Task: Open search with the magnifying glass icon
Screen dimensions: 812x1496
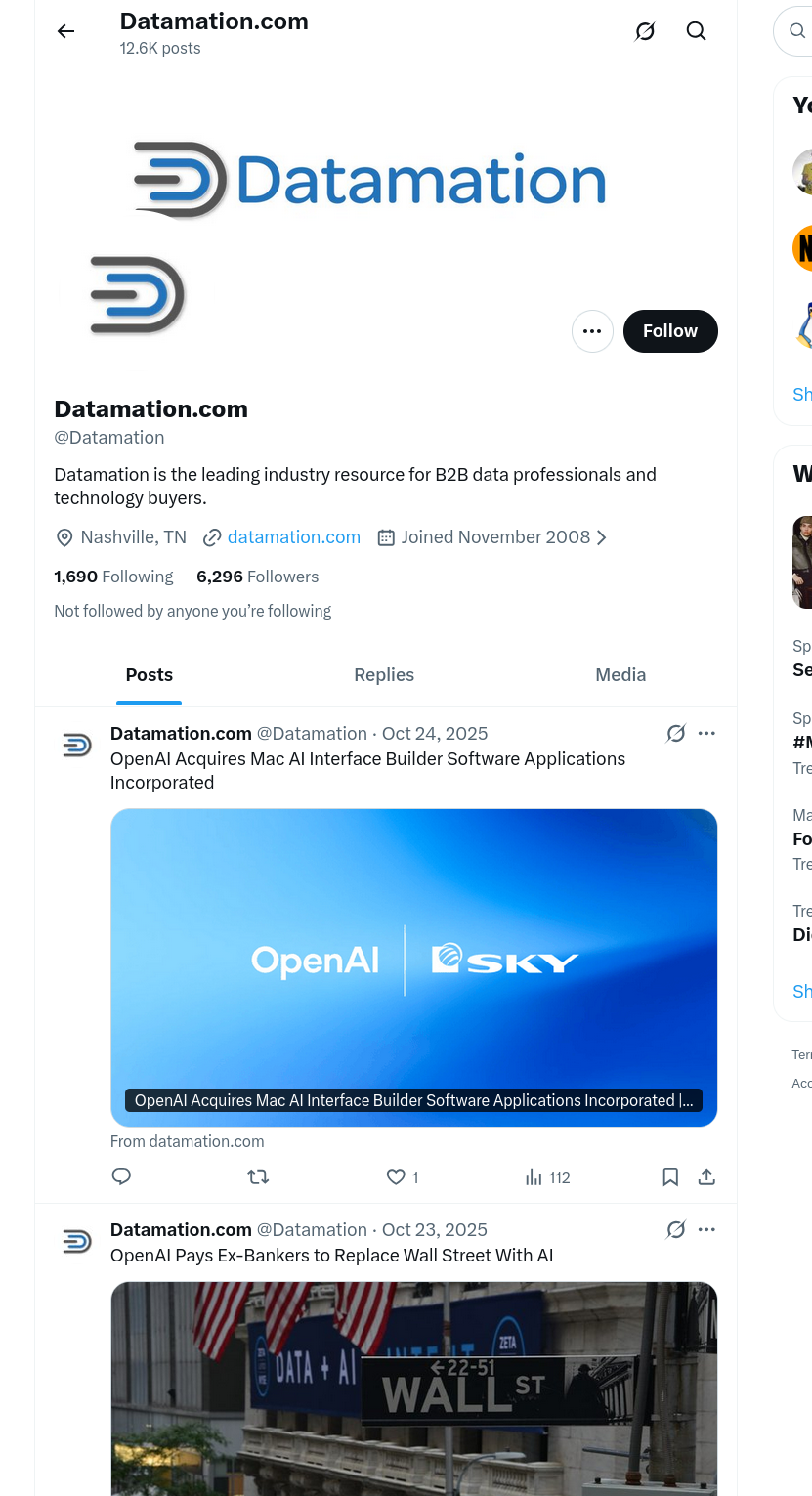Action: 696,30
